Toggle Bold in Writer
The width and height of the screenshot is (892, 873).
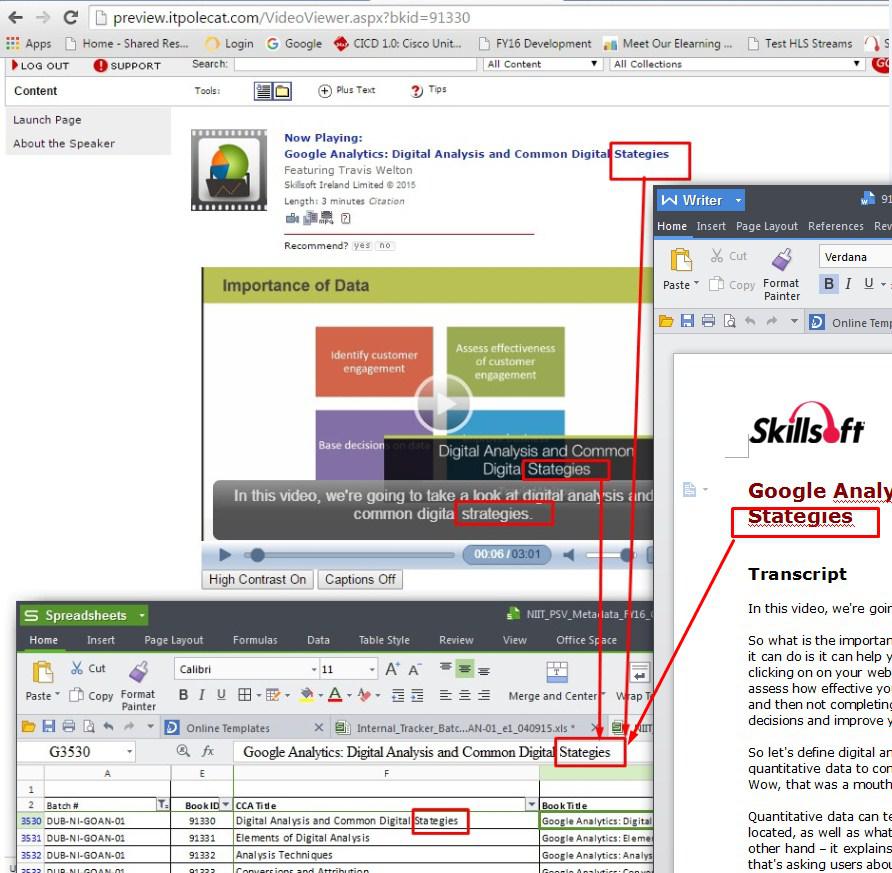coord(828,283)
